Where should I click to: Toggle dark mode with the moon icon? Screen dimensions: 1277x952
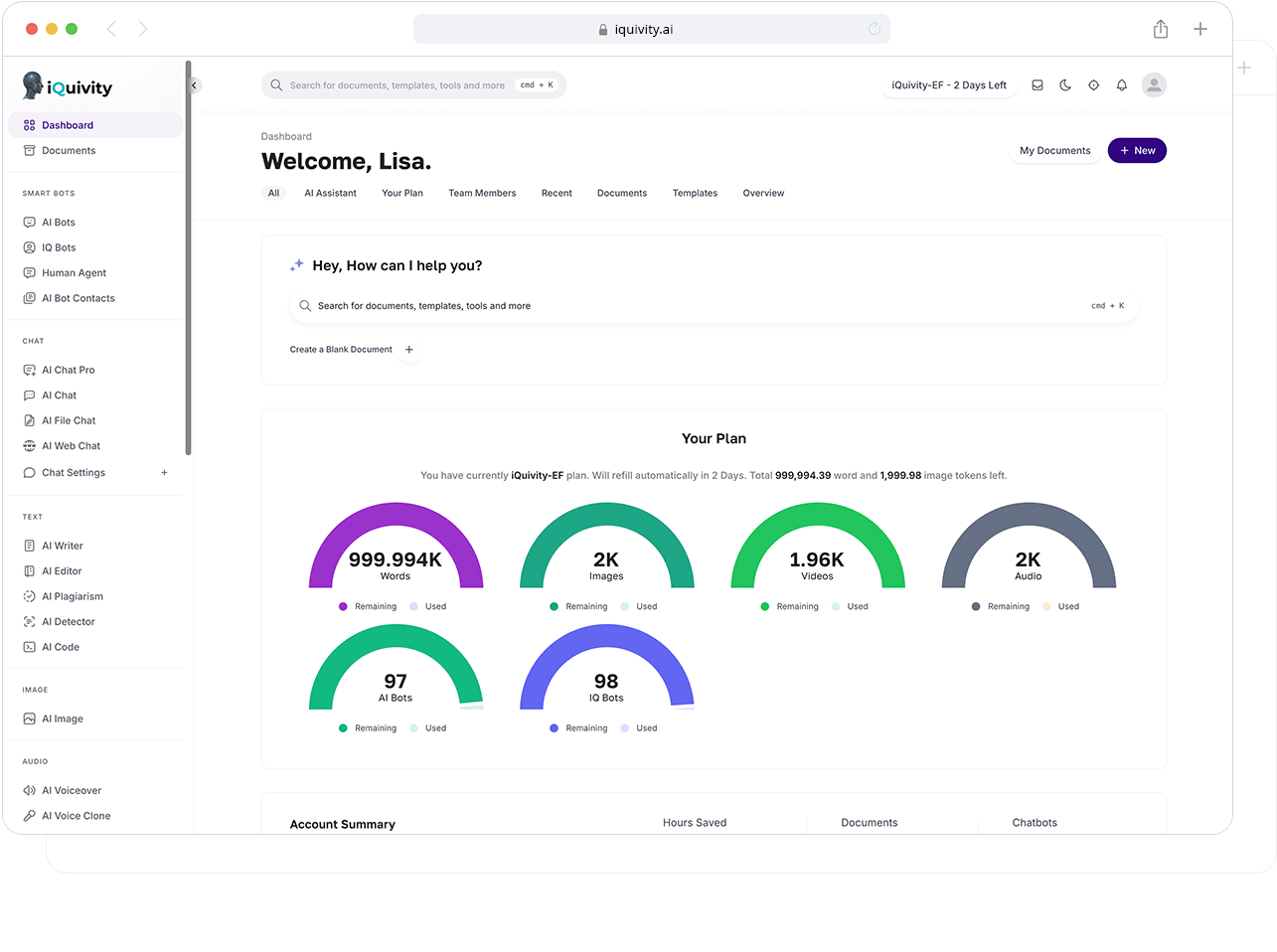pyautogui.click(x=1065, y=85)
